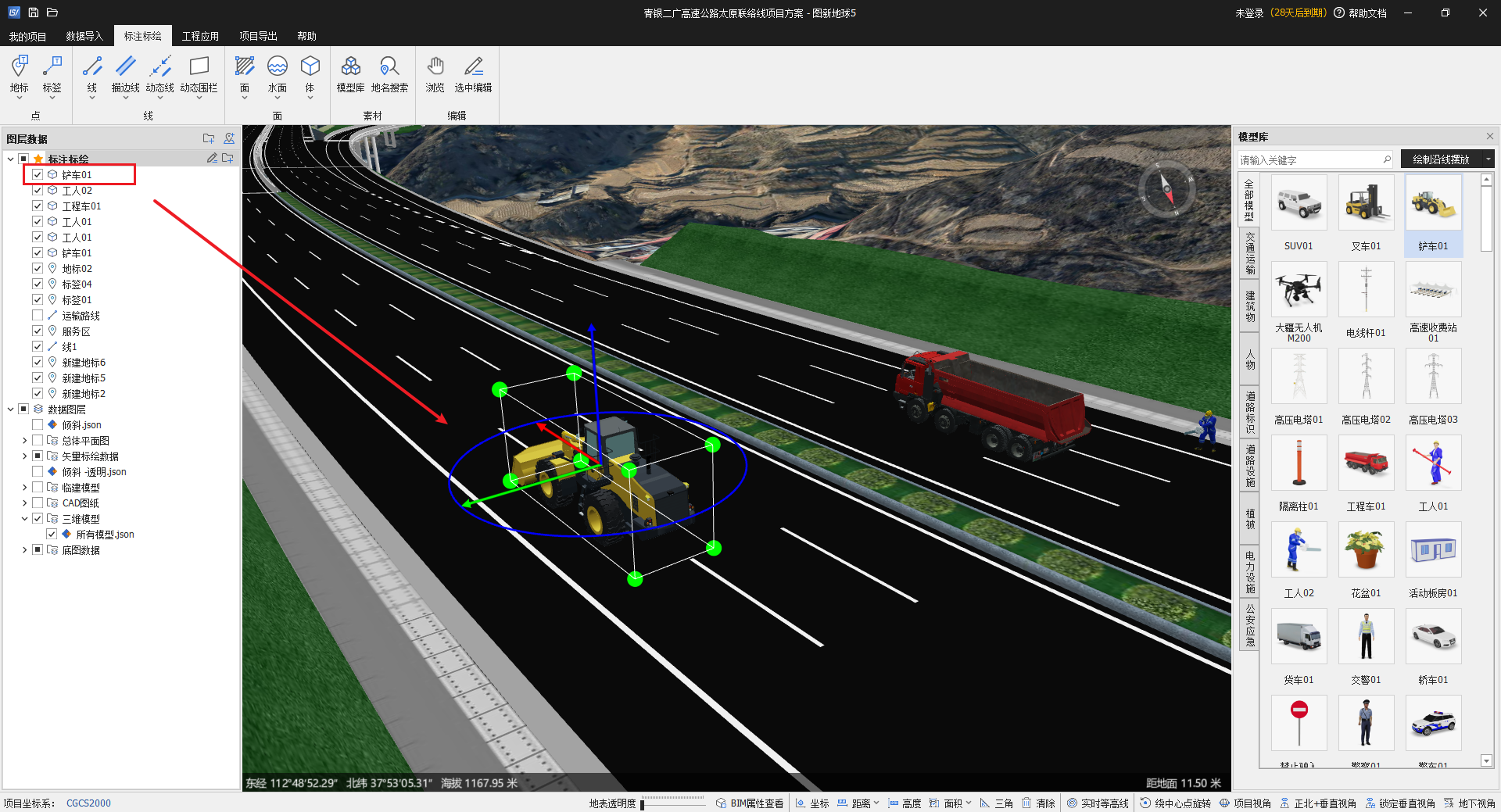Viewport: 1501px width, 812px height.
Task: Switch to the 工程应用 ribbon tab
Action: coord(200,36)
